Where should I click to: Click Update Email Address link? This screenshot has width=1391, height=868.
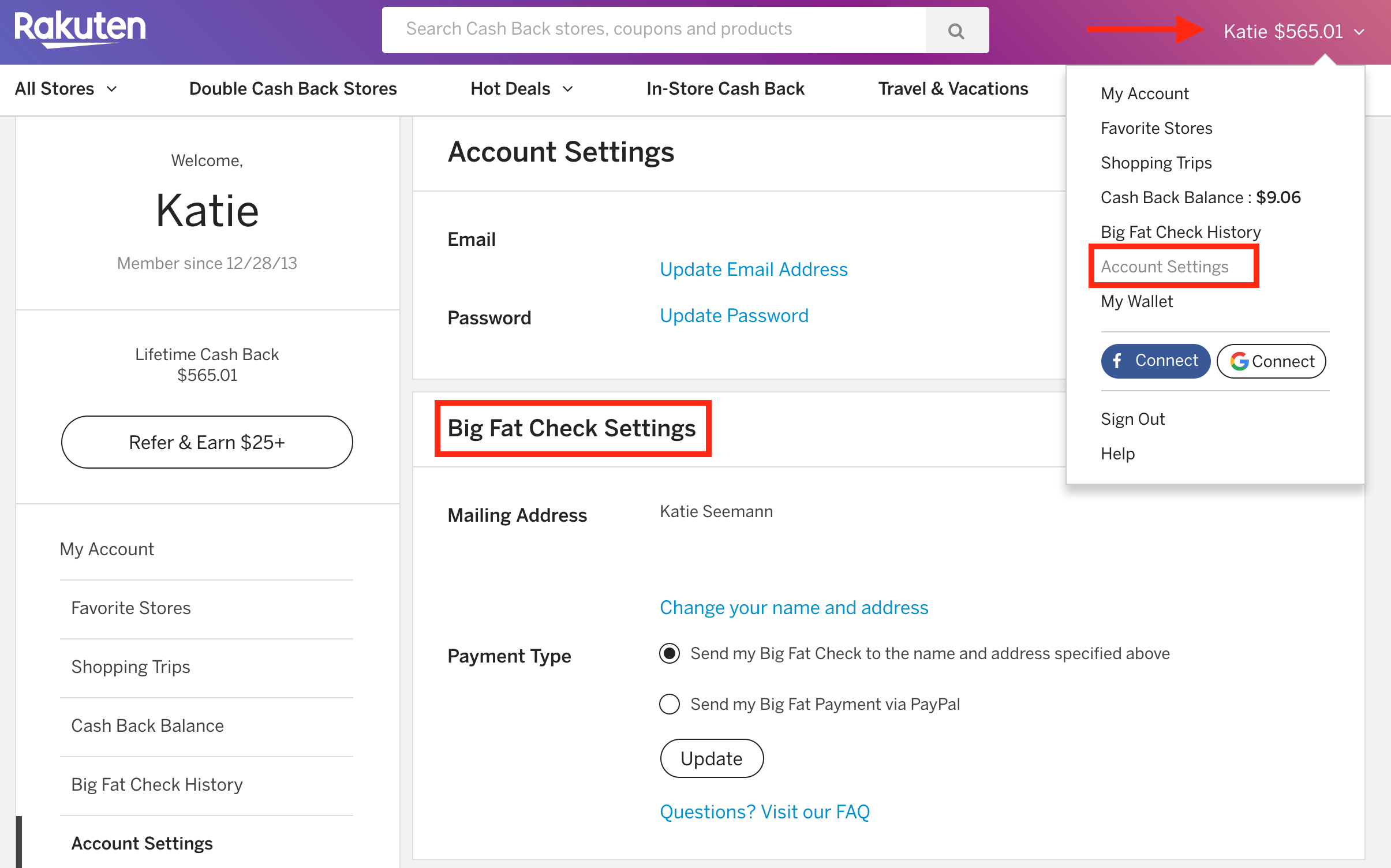754,268
